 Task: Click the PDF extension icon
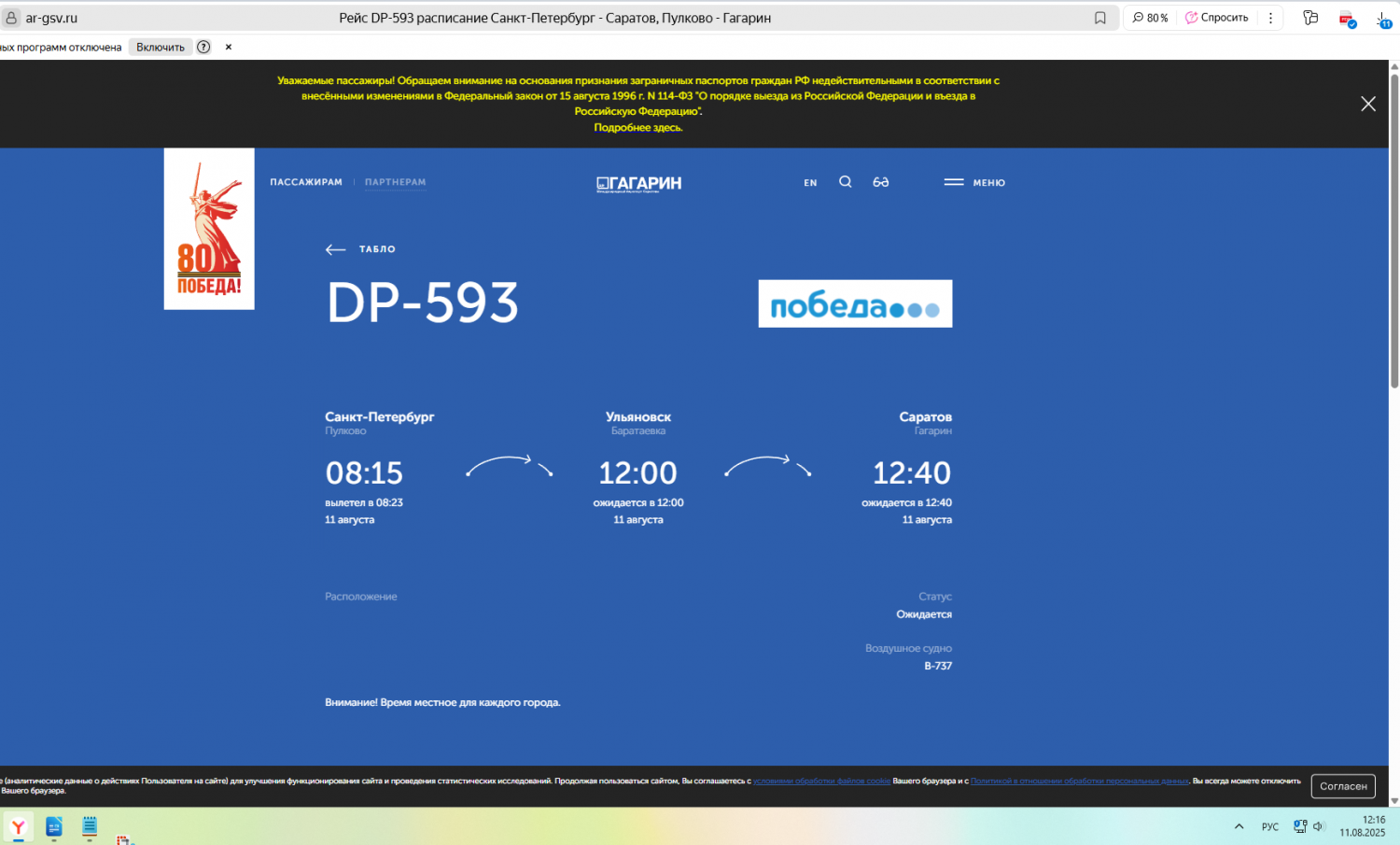point(1347,19)
